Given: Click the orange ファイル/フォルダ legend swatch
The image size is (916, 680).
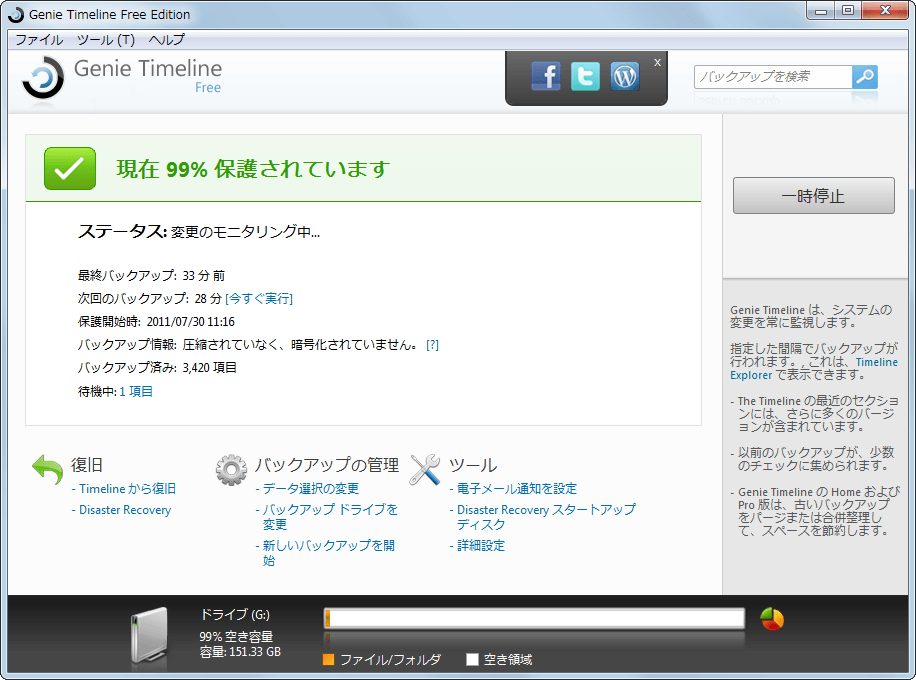Looking at the screenshot, I should [x=328, y=660].
